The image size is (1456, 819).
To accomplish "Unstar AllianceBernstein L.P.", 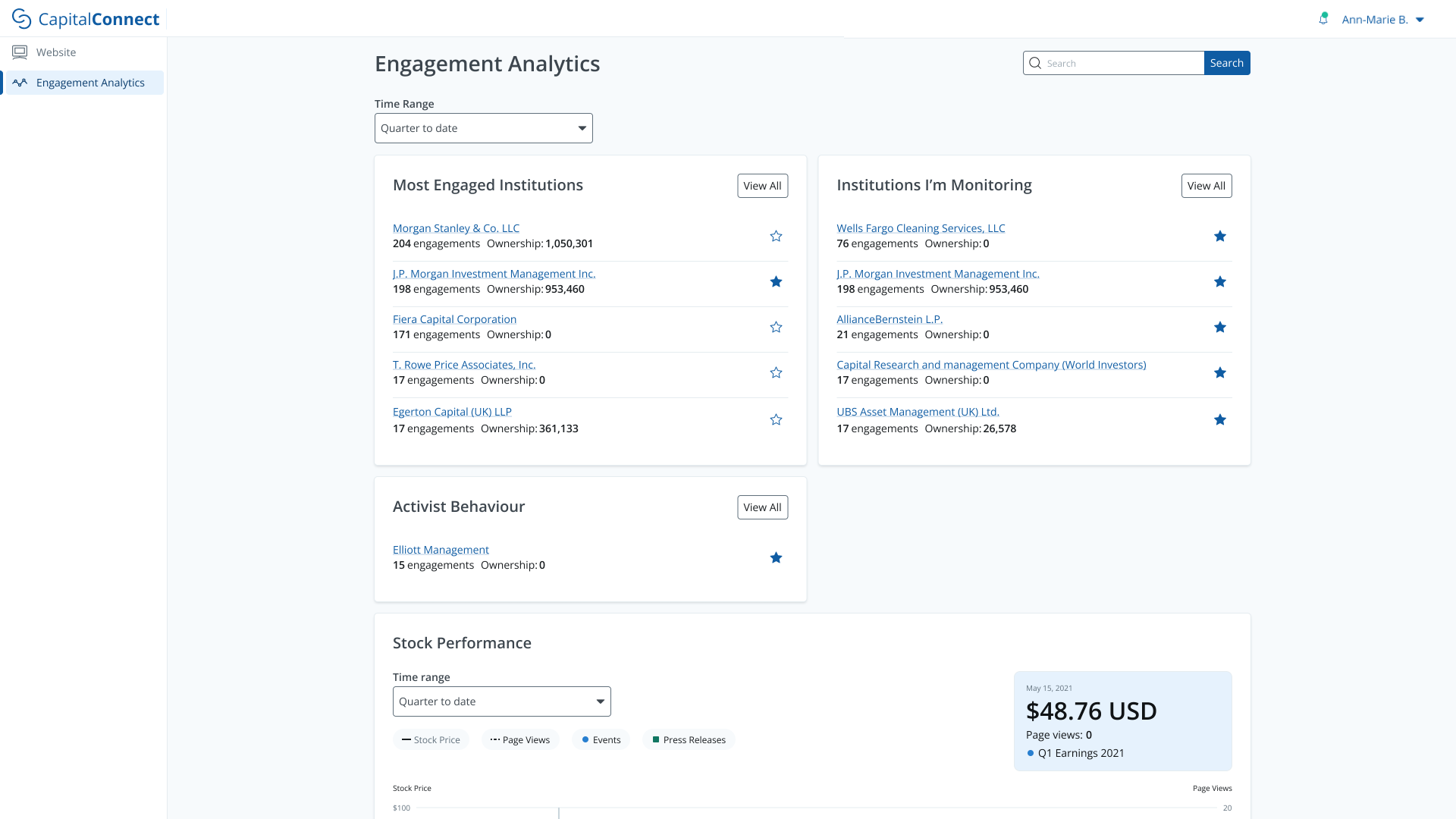I will [x=1220, y=327].
